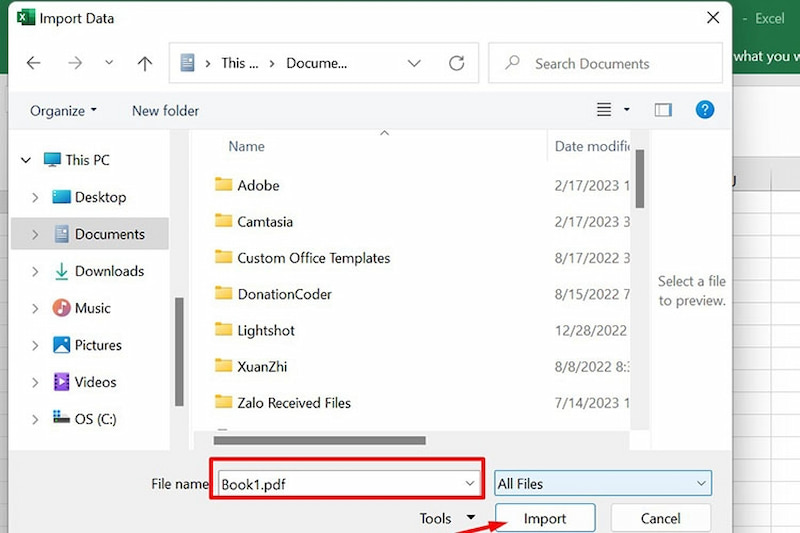Expand the Desktop tree node
Viewport: 800px width, 533px height.
[x=35, y=197]
